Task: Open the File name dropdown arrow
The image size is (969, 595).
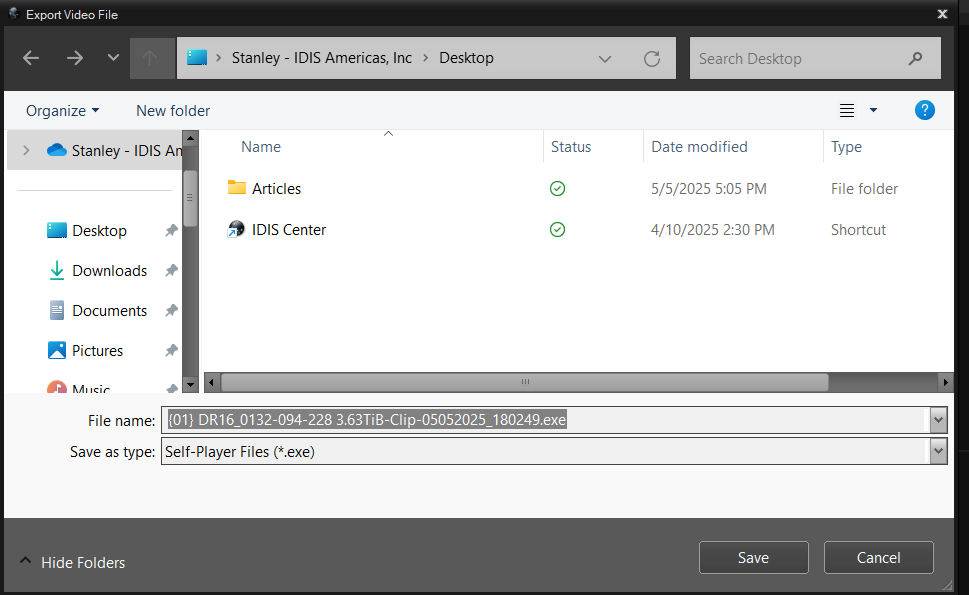Action: point(938,420)
